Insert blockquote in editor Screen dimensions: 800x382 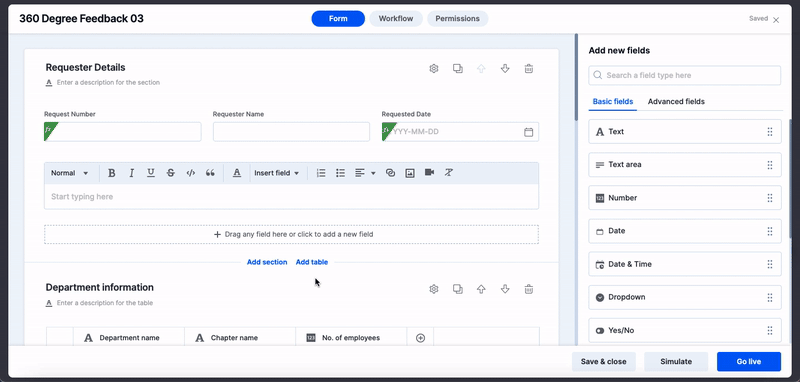tap(210, 173)
